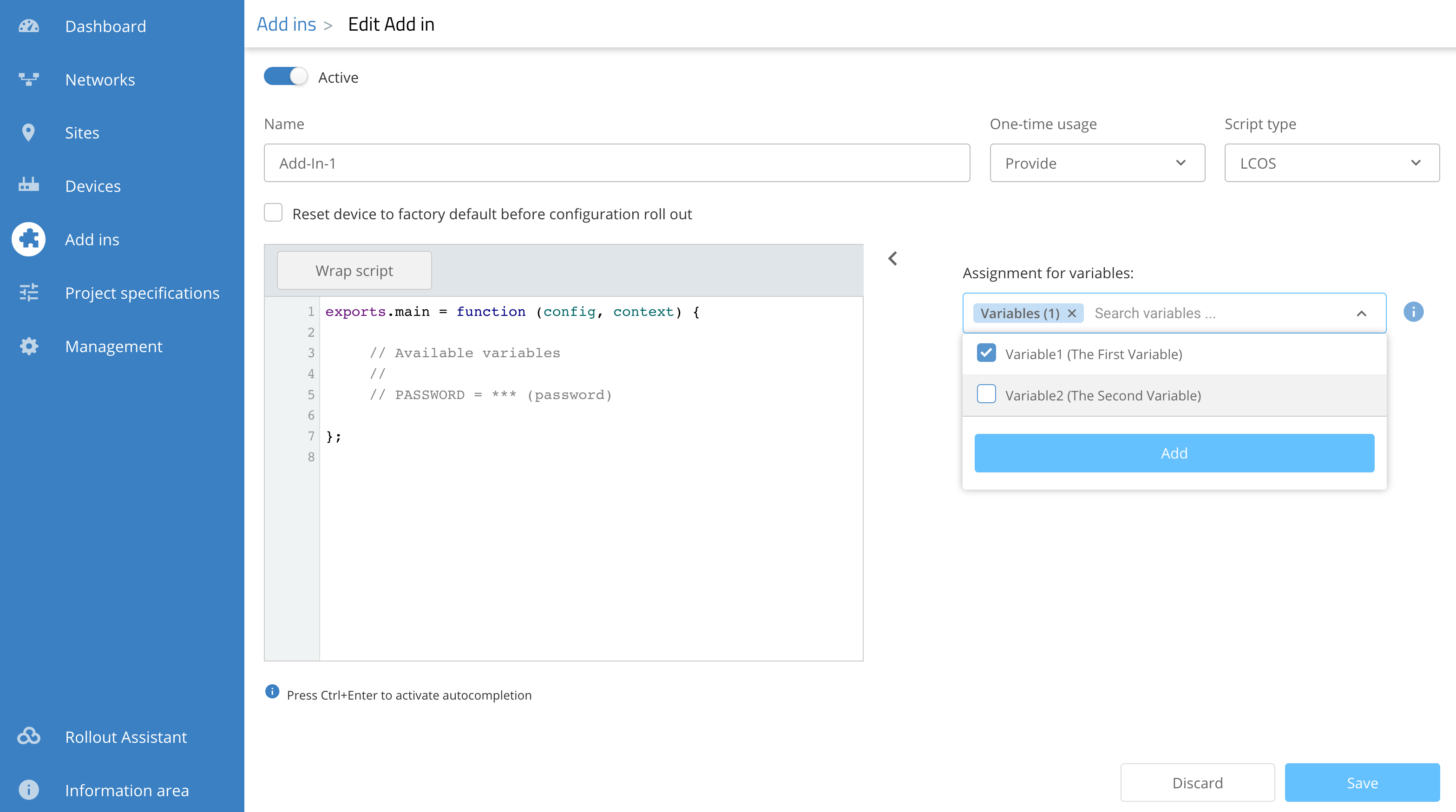Click the Dashboard gauge icon

click(x=28, y=26)
